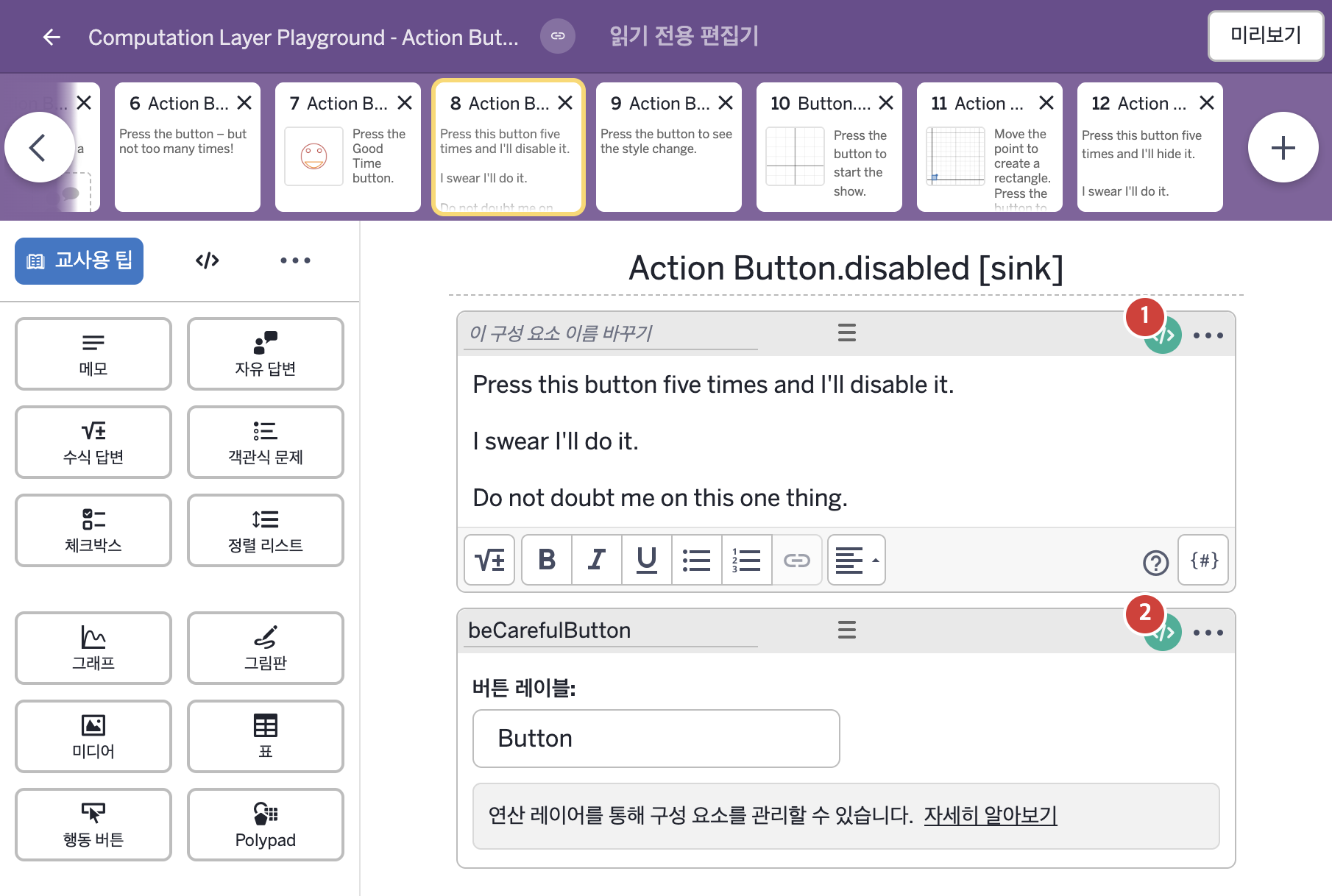Viewport: 1332px width, 896px height.
Task: Add a new screen with plus button
Action: coord(1283,147)
